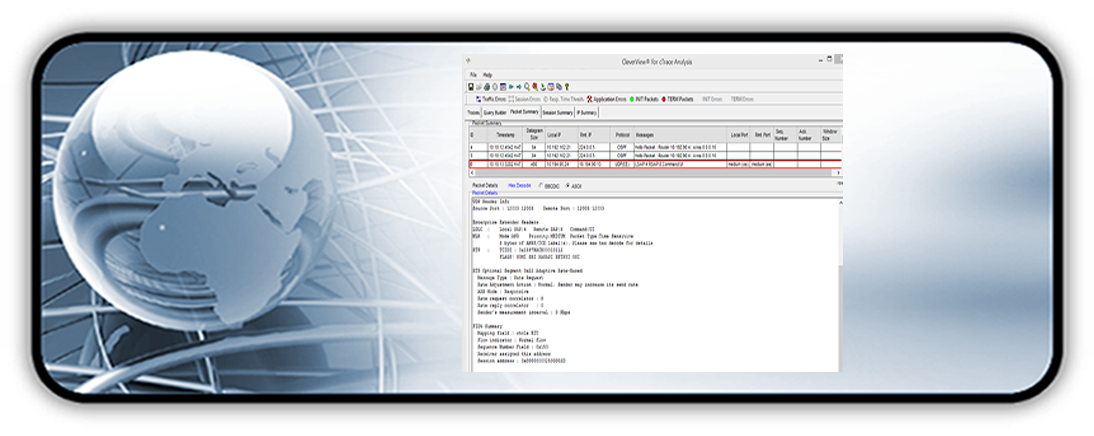This screenshot has width=1094, height=436.
Task: Switch to the Query Builder tab
Action: [495, 112]
